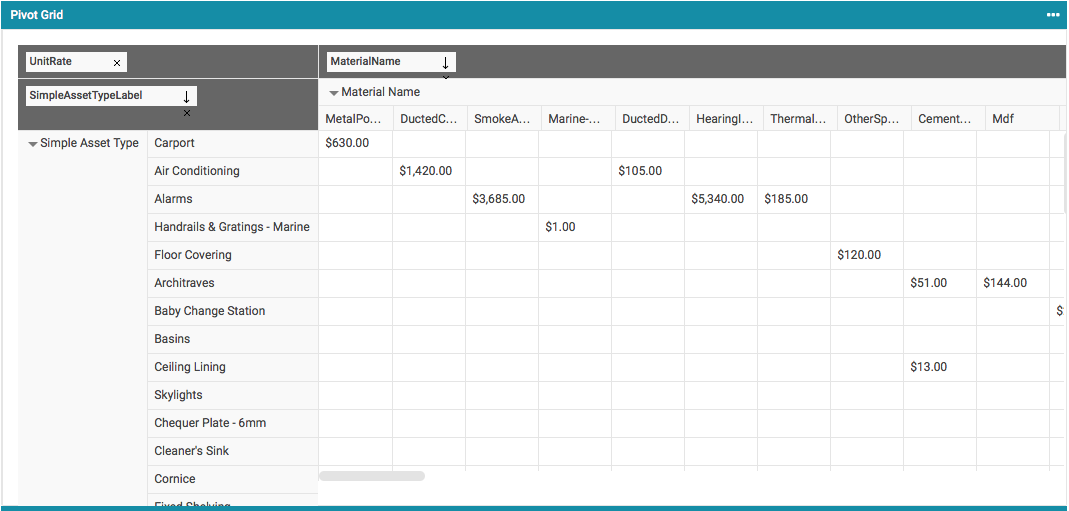The width and height of the screenshot is (1069, 511).
Task: Select the Basins row label
Action: coord(232,339)
